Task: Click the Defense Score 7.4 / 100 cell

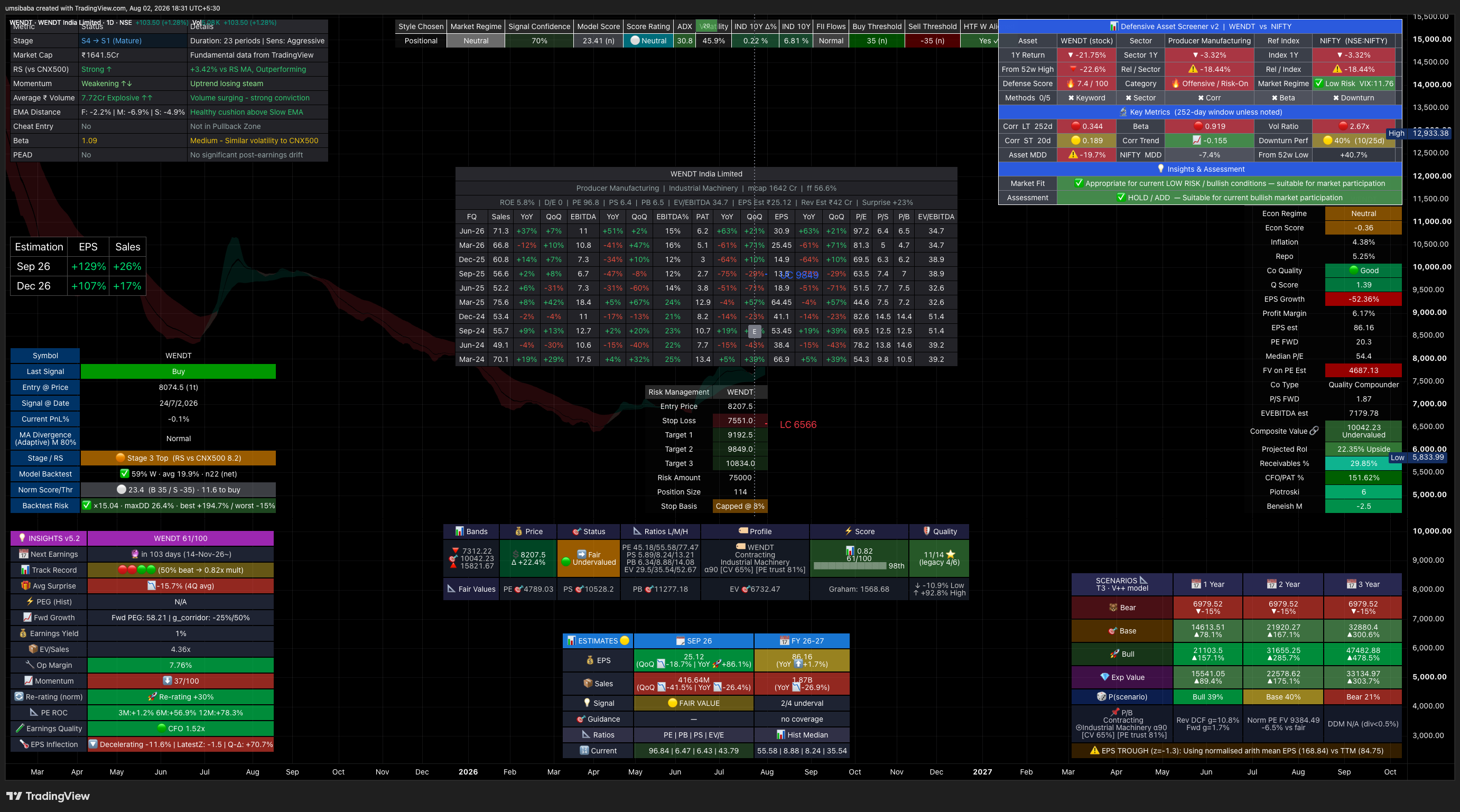Action: tap(1087, 83)
